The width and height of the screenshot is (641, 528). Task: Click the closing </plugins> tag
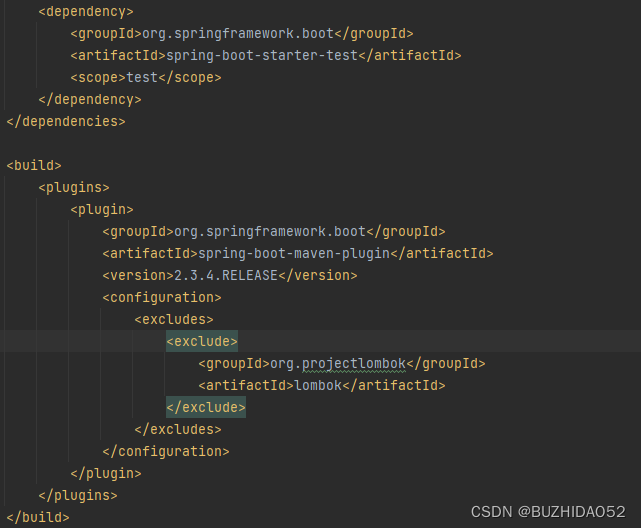click(x=78, y=496)
